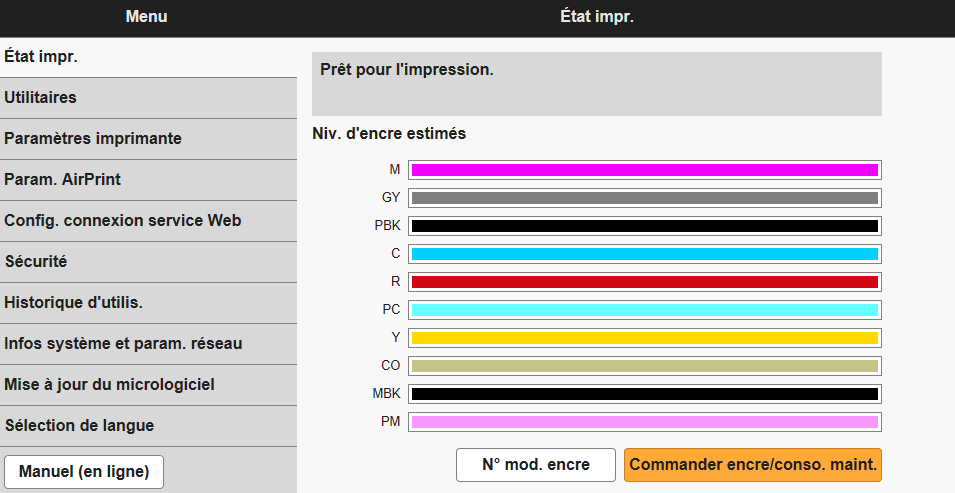Open the État impr. menu item
The image size is (955, 493).
pyautogui.click(x=148, y=57)
